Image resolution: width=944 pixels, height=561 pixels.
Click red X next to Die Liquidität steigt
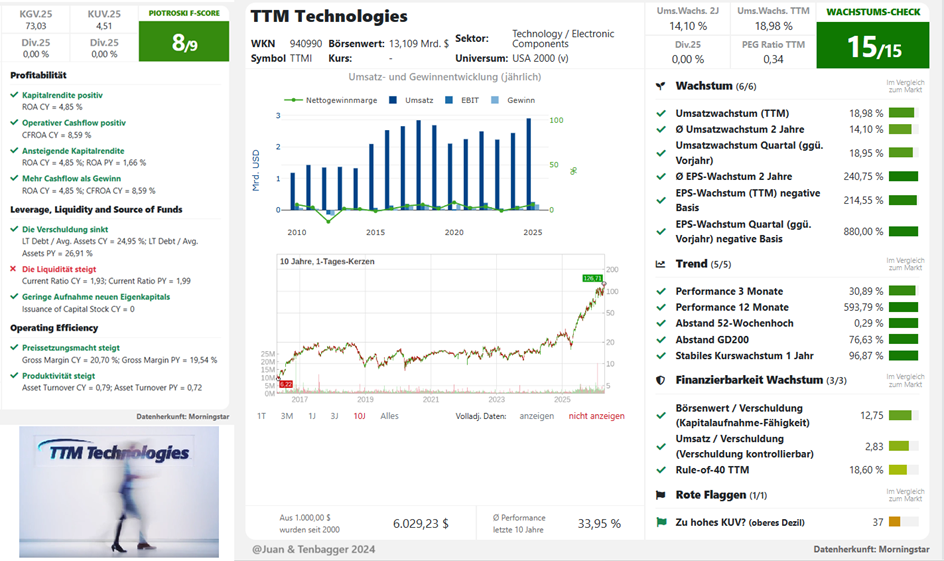click(13, 269)
